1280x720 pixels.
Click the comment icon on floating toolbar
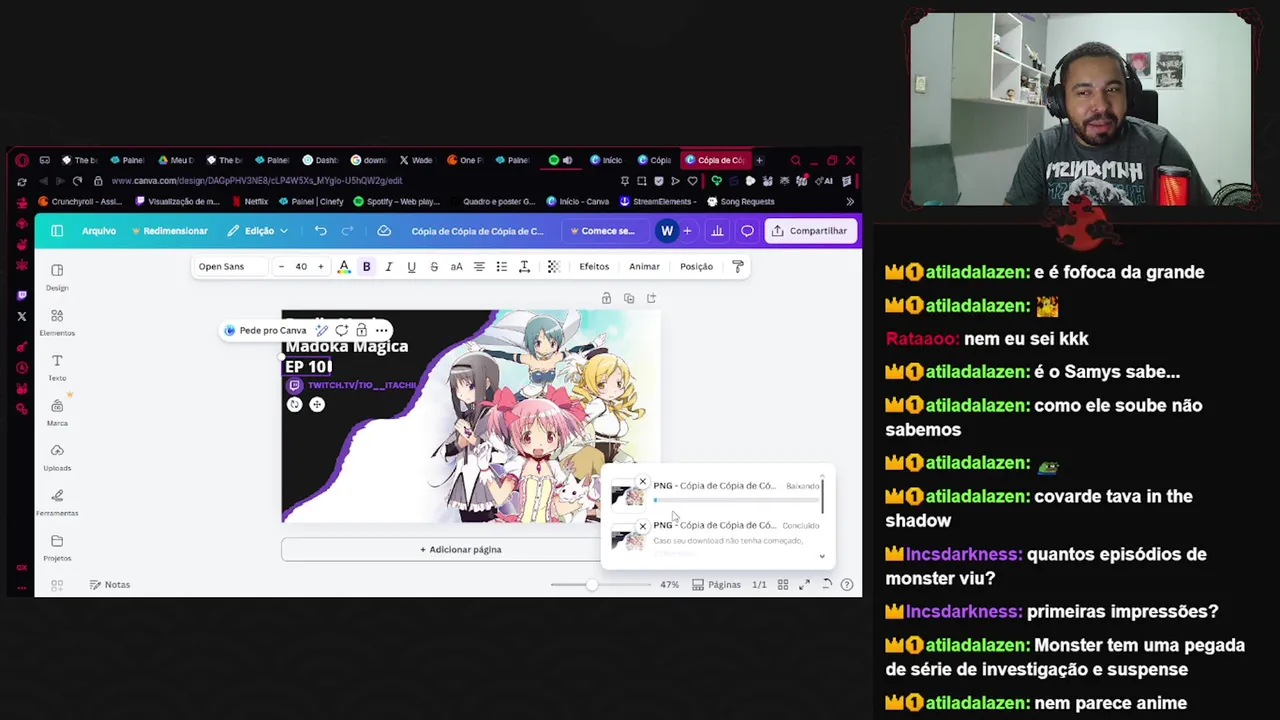(x=342, y=330)
